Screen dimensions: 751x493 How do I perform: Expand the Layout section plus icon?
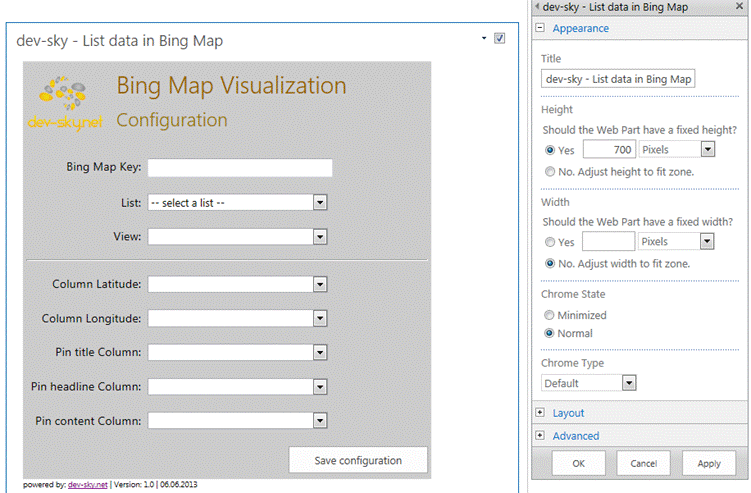pos(540,413)
